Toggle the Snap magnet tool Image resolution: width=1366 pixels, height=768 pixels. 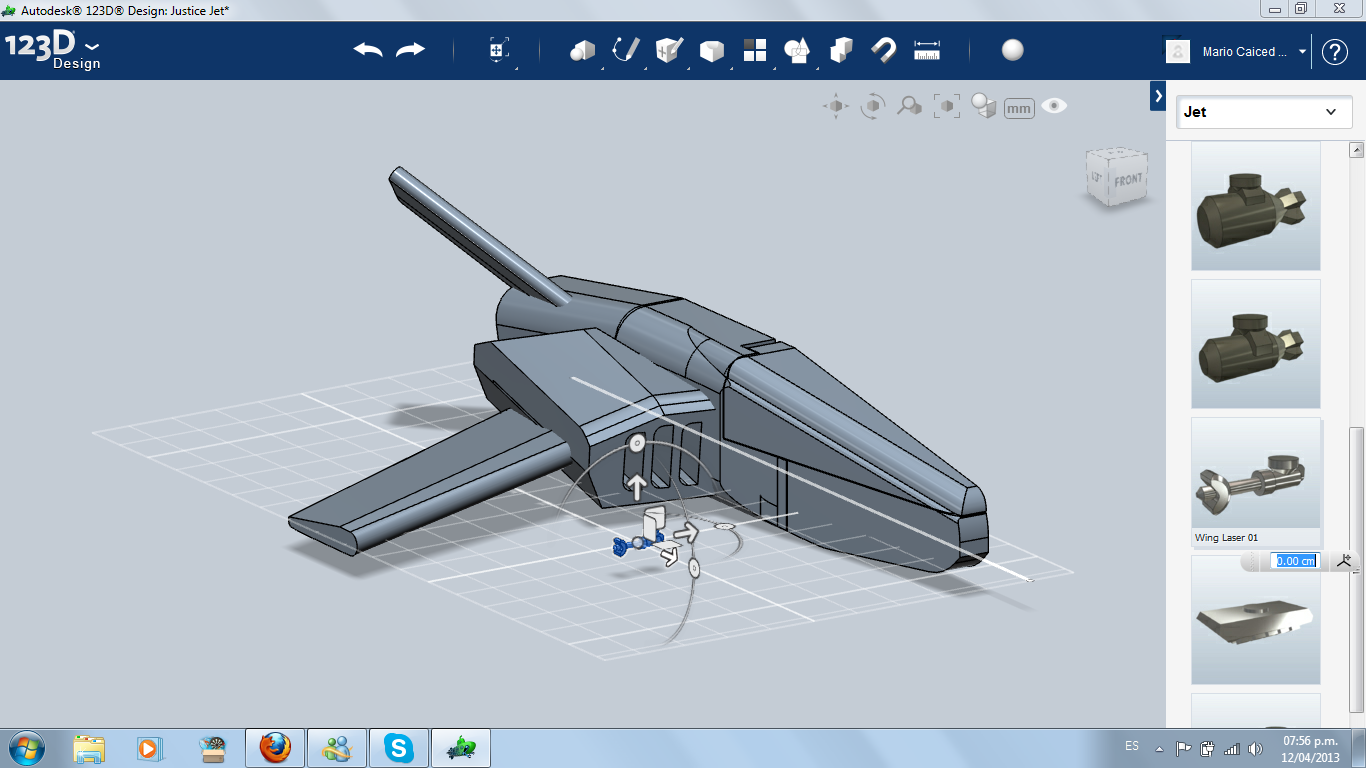(x=883, y=50)
